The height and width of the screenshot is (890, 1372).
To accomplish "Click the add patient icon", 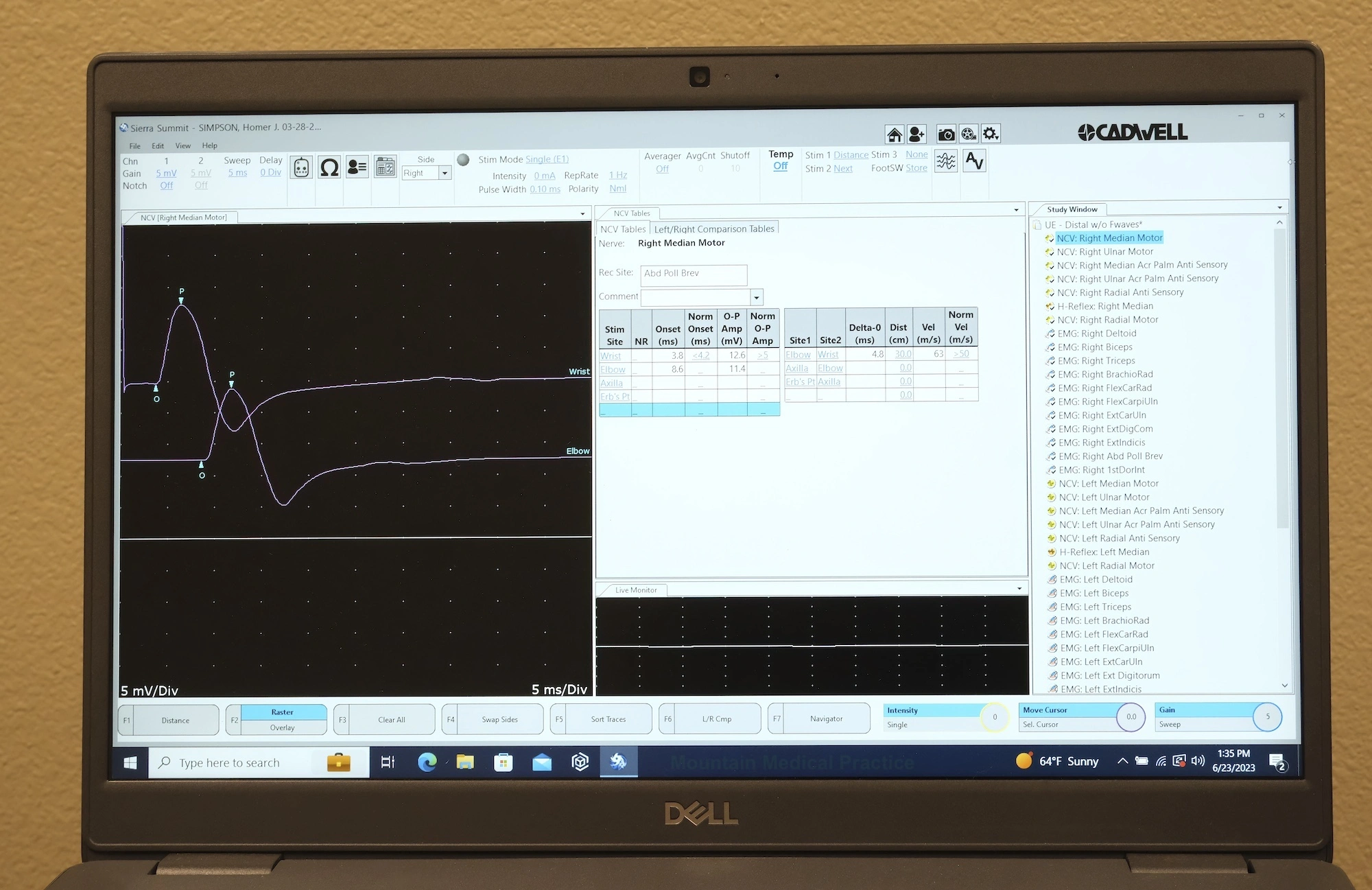I will pos(917,133).
